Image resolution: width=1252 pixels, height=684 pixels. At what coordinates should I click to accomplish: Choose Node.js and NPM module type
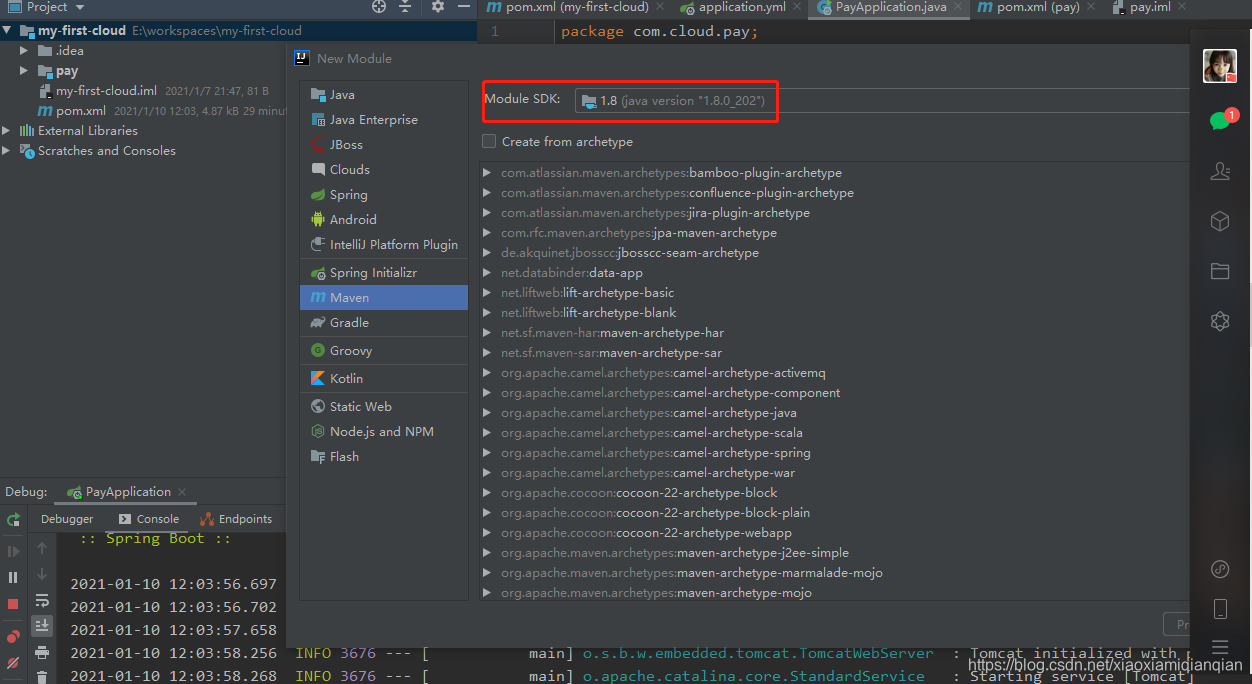click(383, 432)
